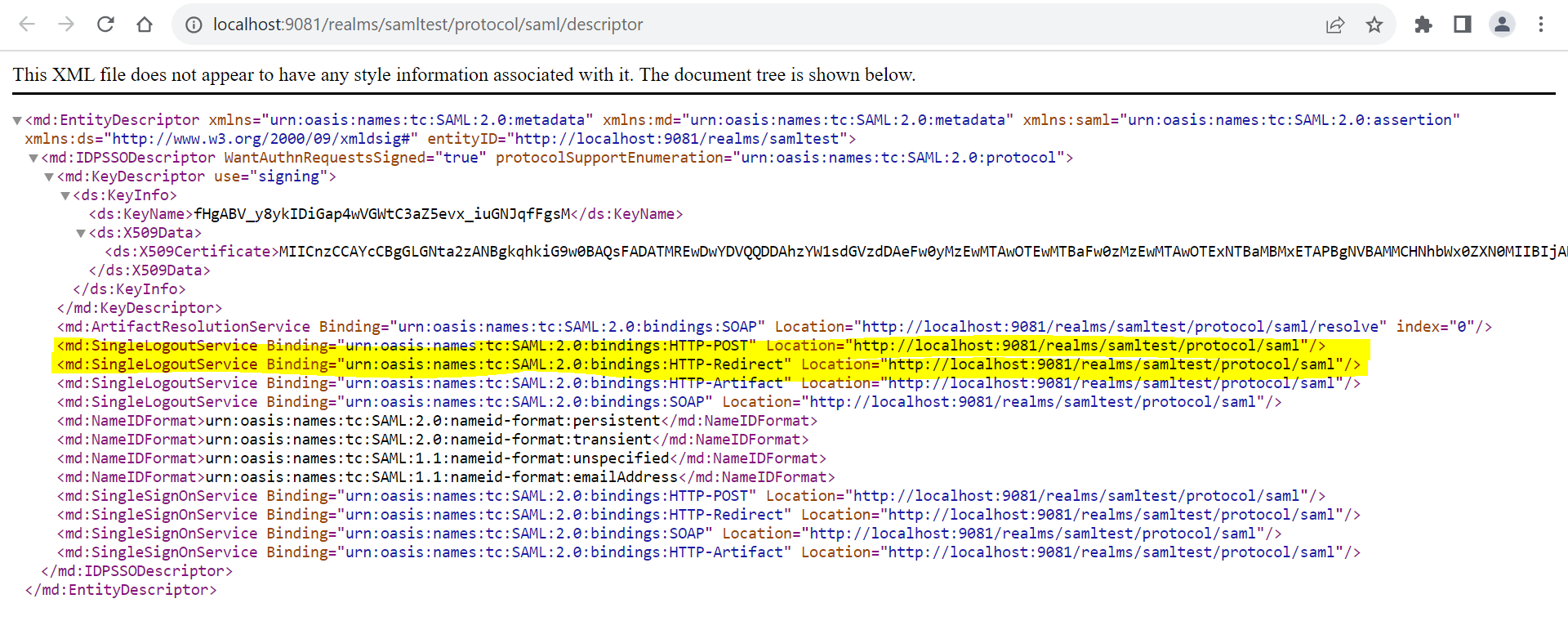
Task: Collapse the md:KeyDescriptor signing node
Action: tap(49, 177)
